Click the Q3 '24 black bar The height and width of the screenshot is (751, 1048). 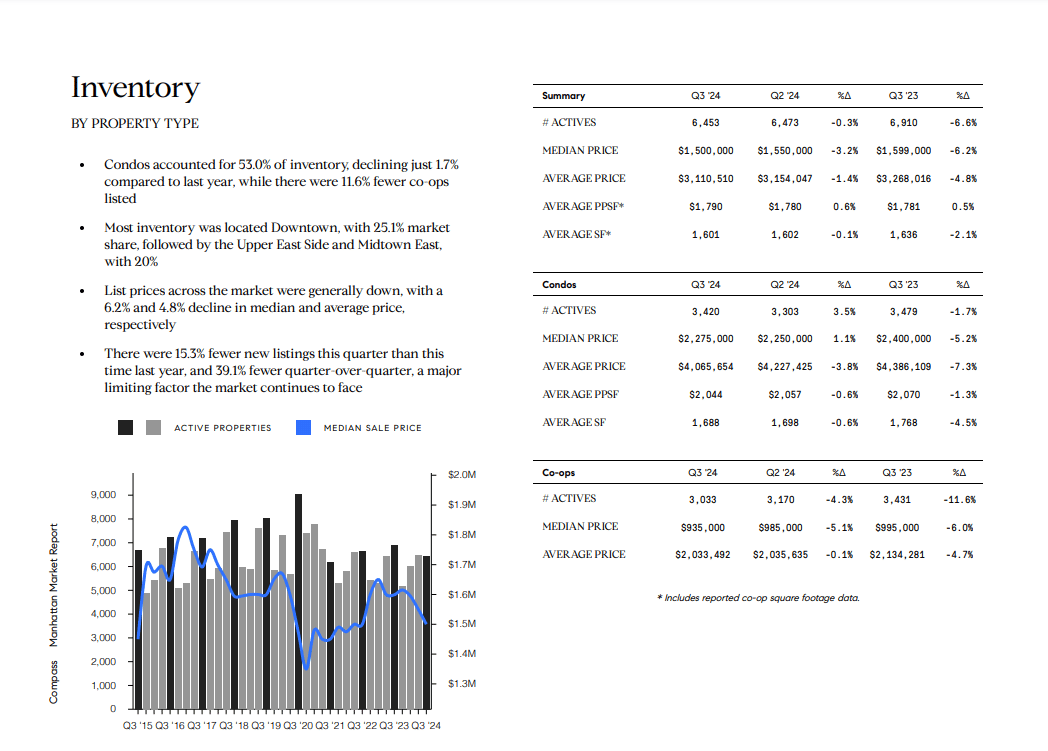tap(426, 632)
